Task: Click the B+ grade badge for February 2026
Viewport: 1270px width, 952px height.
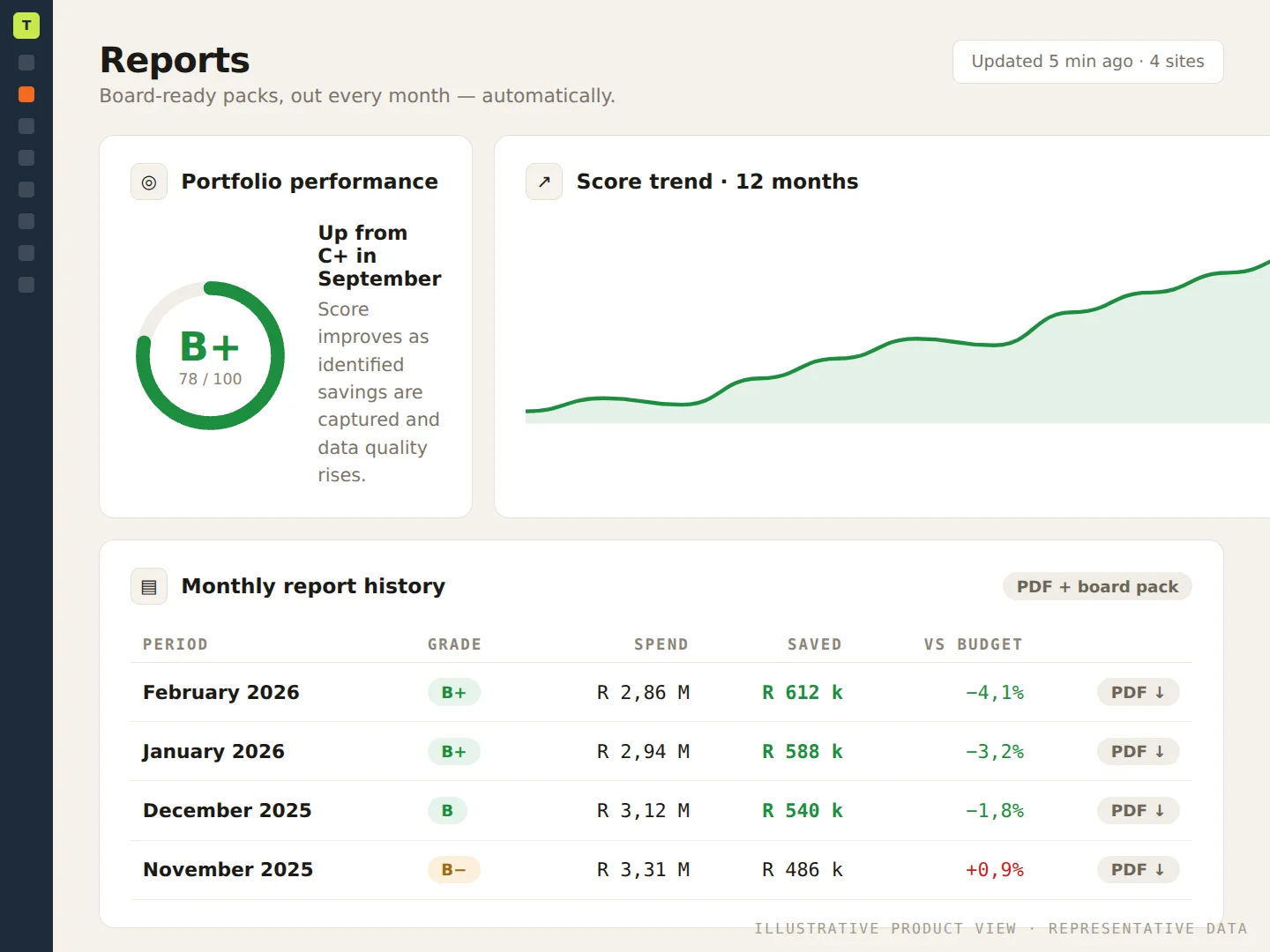Action: tap(454, 692)
